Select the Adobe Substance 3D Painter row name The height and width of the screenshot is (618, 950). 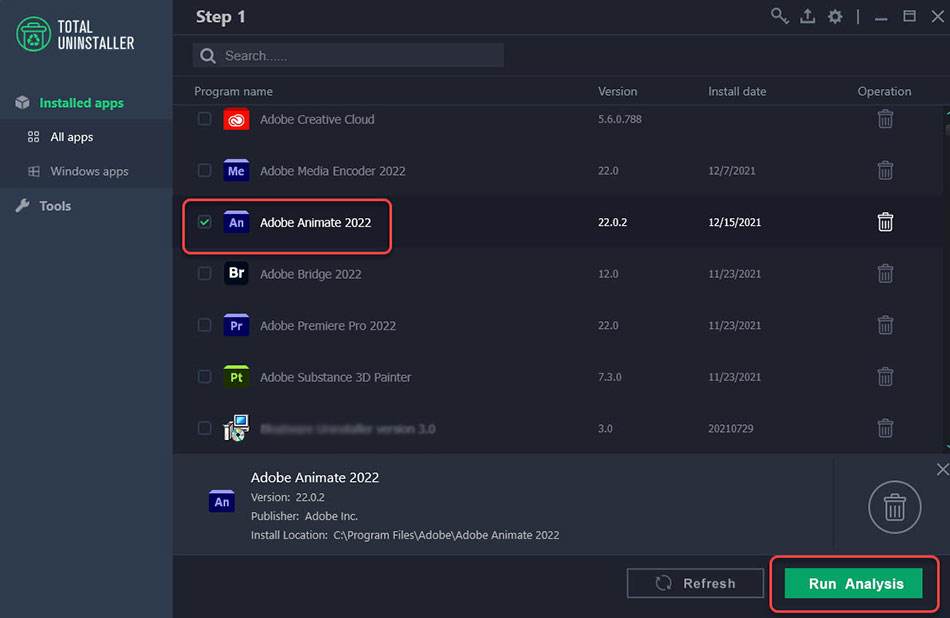[x=335, y=377]
